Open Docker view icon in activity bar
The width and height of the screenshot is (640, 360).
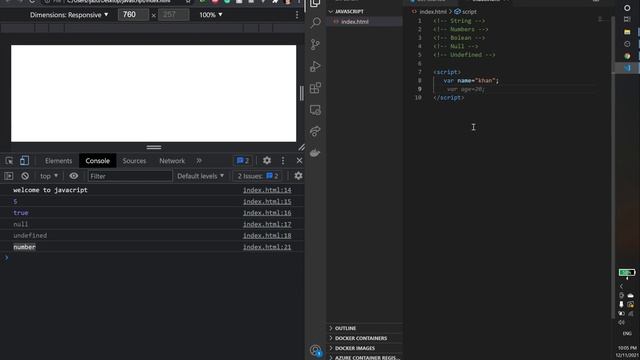coord(315,153)
